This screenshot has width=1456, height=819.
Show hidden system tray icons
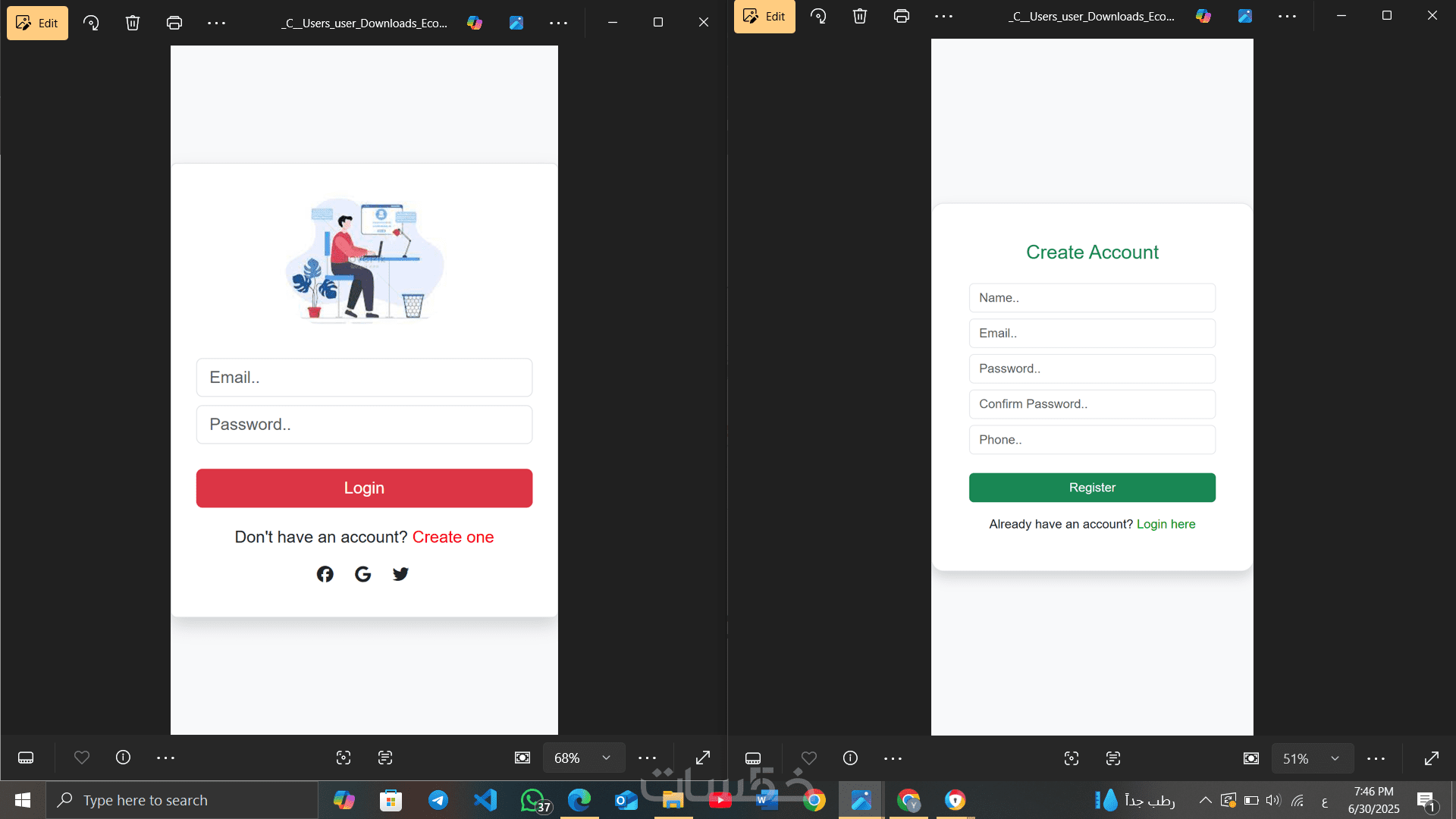[1205, 800]
